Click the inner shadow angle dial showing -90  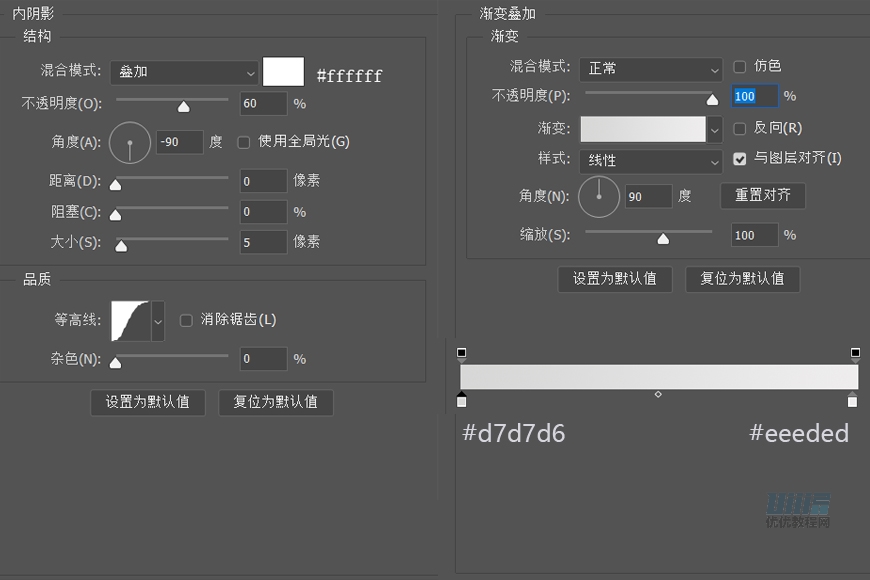pos(129,142)
